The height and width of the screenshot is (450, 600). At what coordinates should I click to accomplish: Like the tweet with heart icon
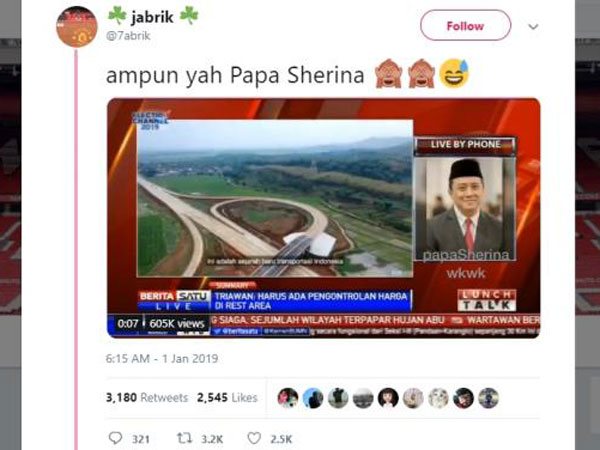tap(254, 438)
